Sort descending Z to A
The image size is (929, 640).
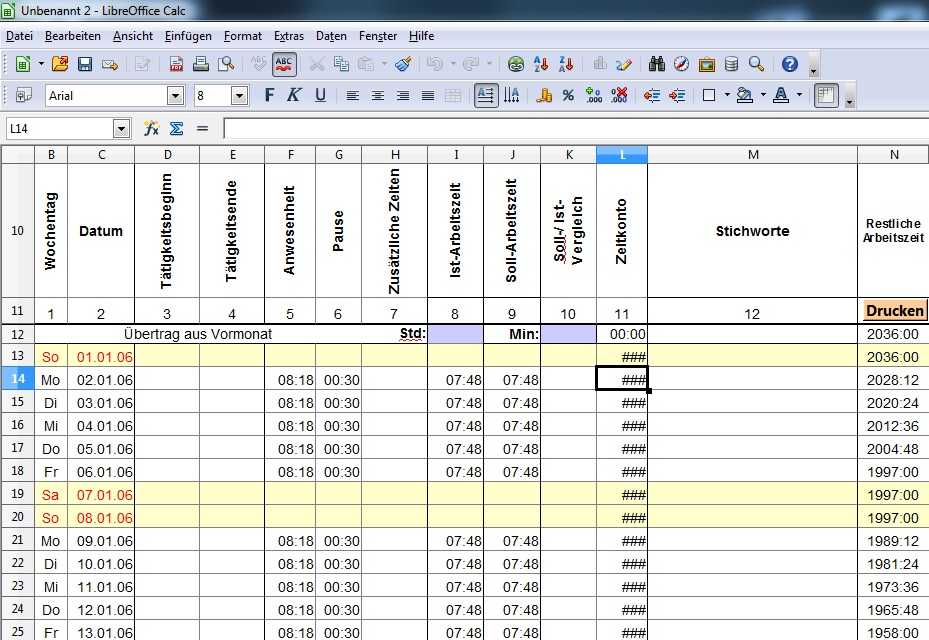point(566,64)
